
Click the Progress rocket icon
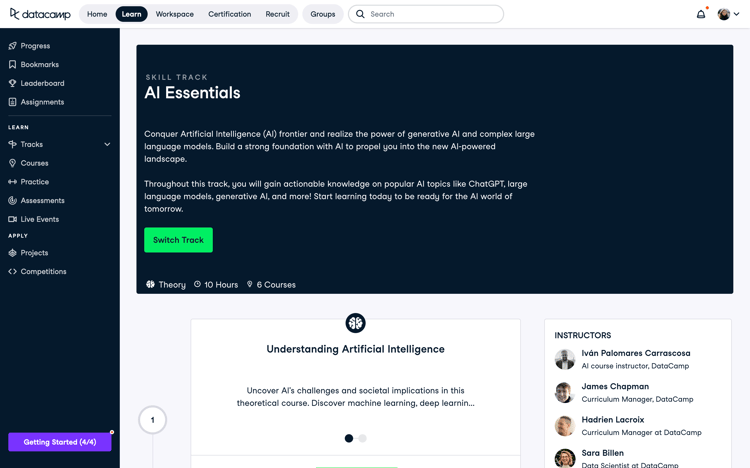click(12, 46)
